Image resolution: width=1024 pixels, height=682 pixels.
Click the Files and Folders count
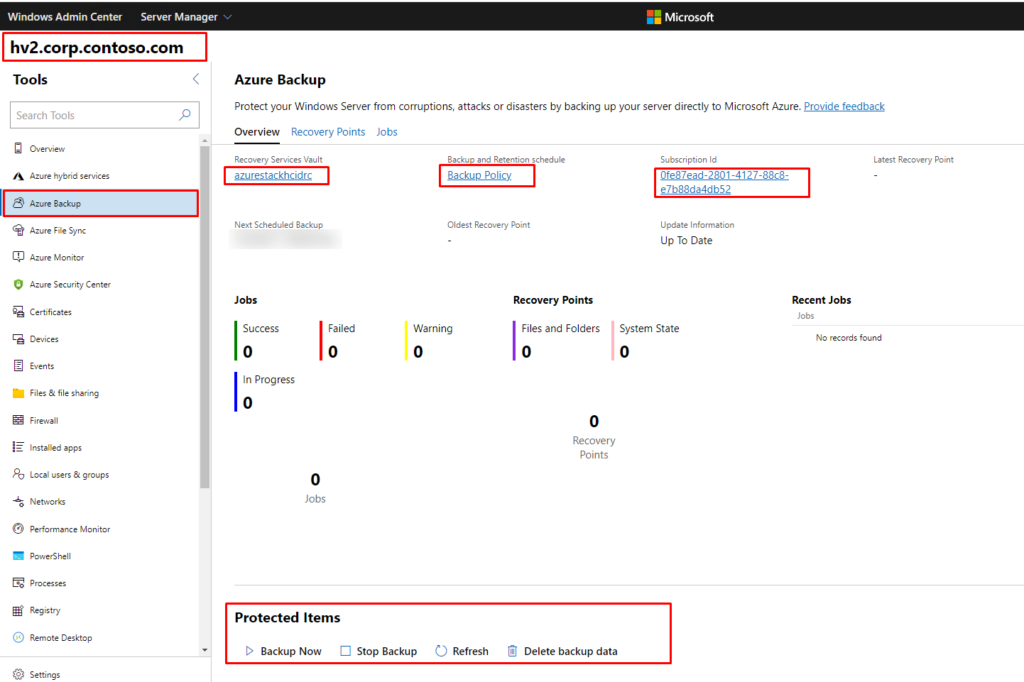(526, 351)
